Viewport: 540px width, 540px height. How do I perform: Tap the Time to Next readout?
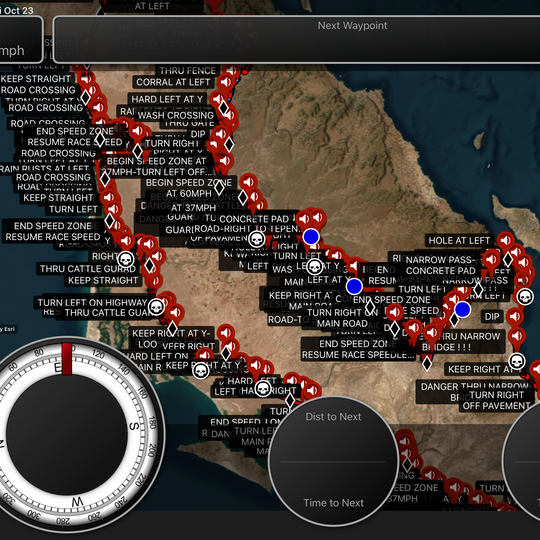tap(333, 503)
